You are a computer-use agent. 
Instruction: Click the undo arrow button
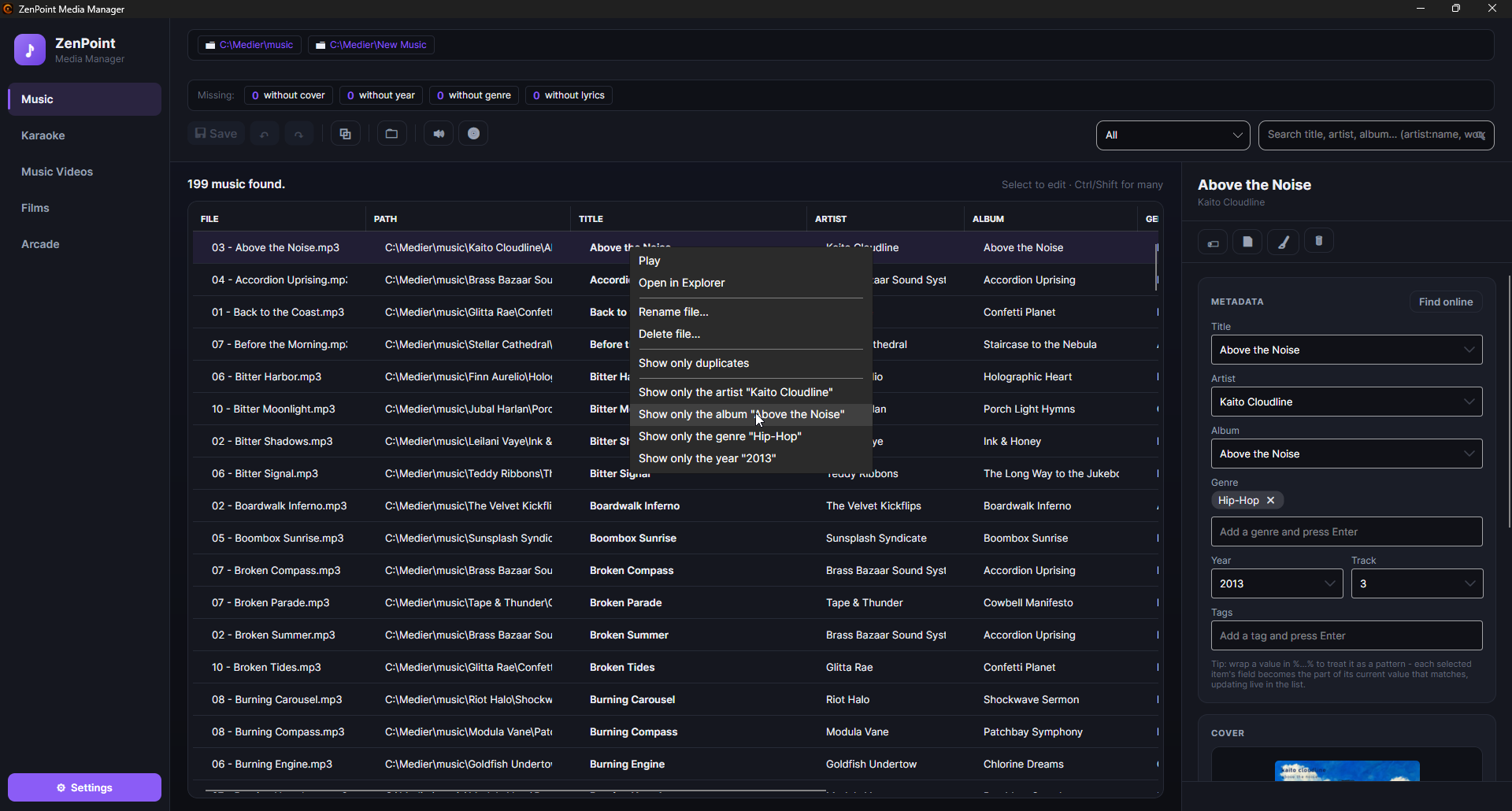(265, 134)
